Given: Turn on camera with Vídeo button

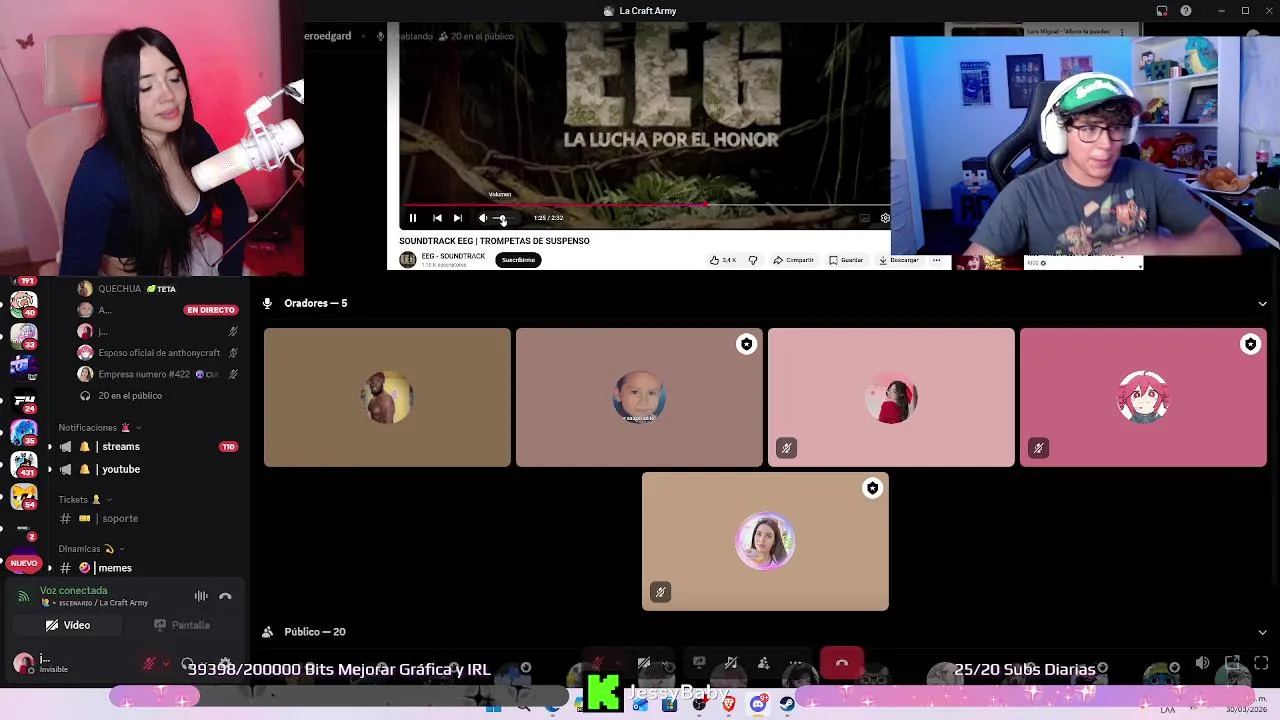Looking at the screenshot, I should 68,626.
